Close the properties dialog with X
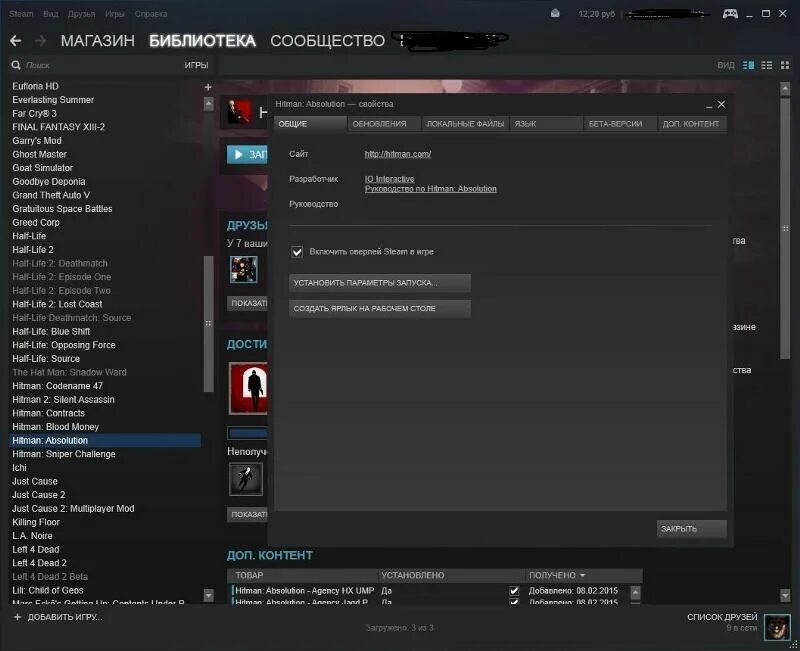This screenshot has height=651, width=800. tap(721, 104)
